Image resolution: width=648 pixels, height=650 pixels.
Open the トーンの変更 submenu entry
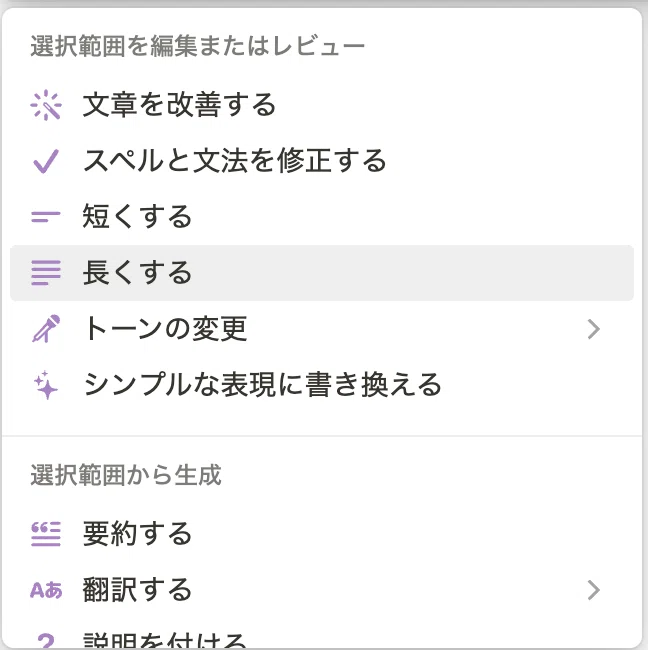pos(322,329)
